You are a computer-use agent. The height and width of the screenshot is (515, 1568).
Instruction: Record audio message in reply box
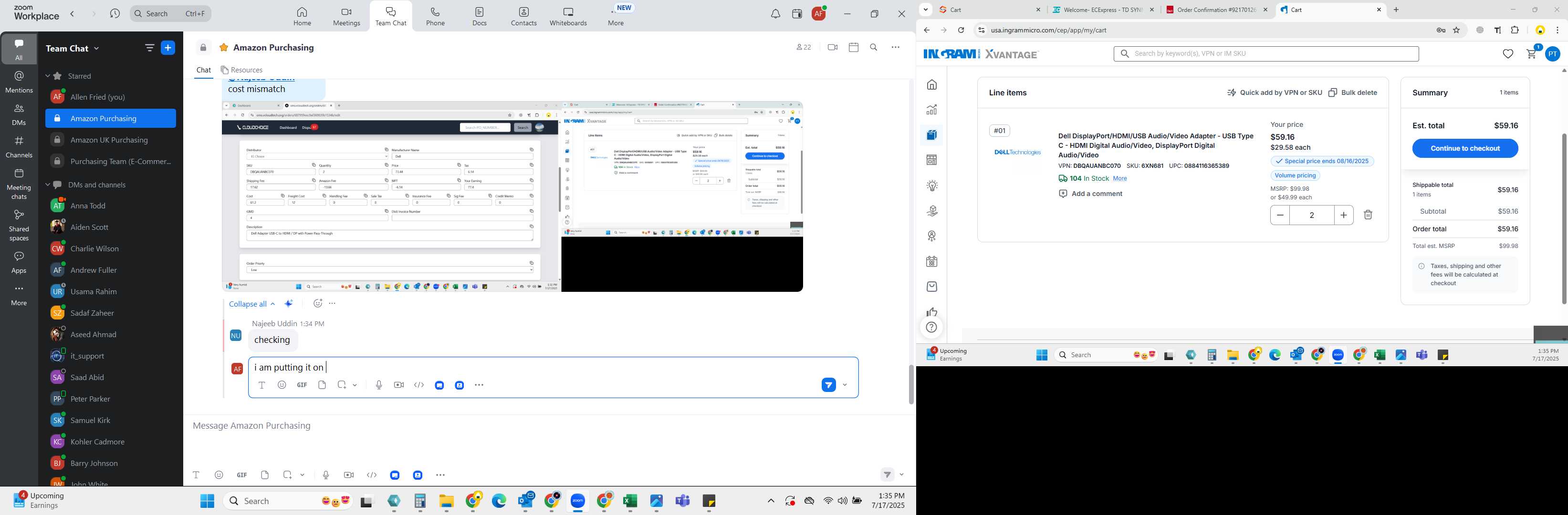click(x=378, y=385)
